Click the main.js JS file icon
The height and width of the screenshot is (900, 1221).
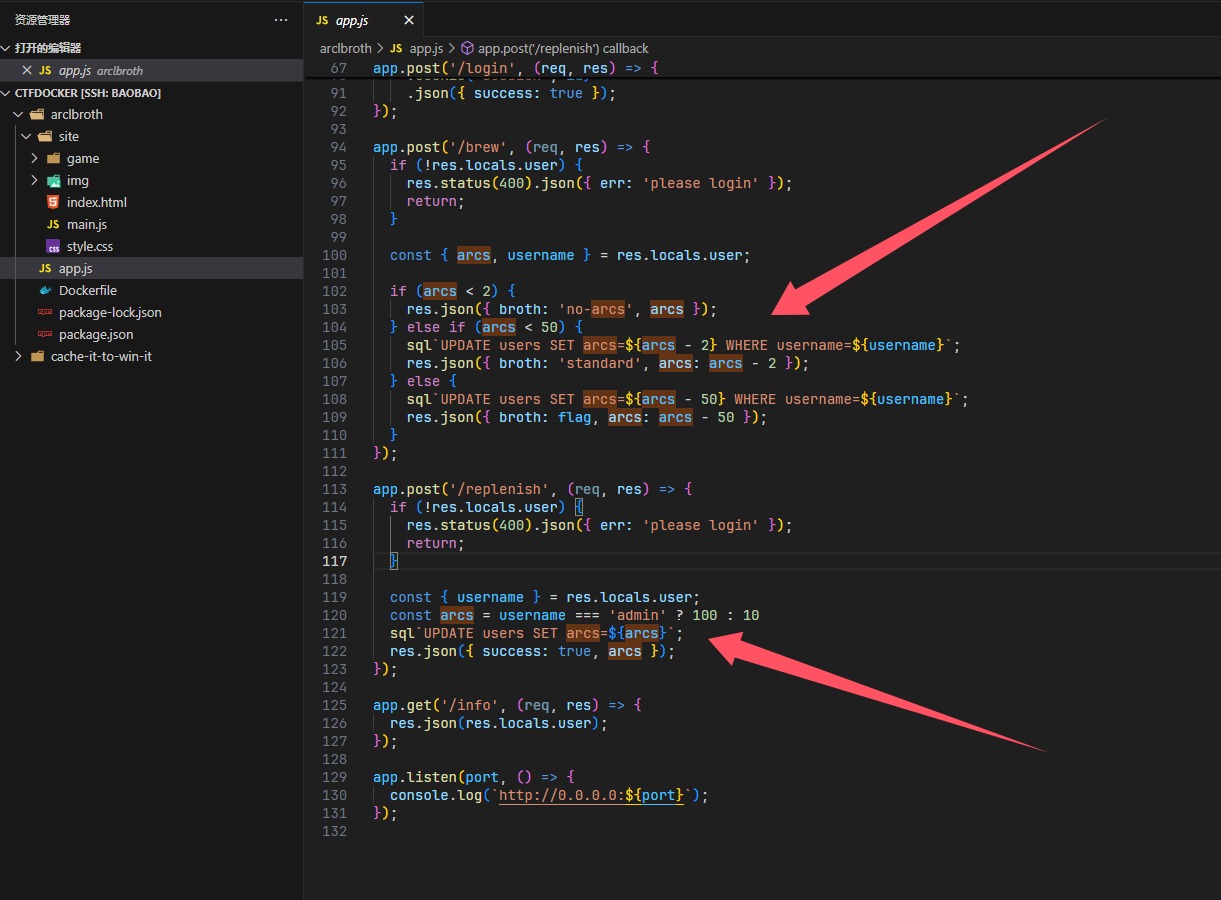[x=53, y=225]
